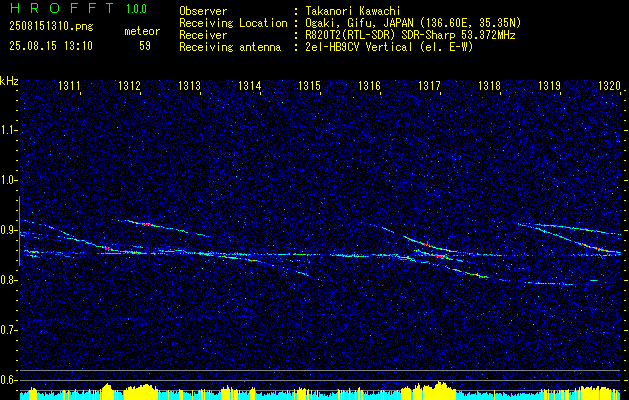Click location text Ogaki, Gifu, JAPAN
Image resolution: width=629 pixels, height=400 pixels.
click(357, 23)
